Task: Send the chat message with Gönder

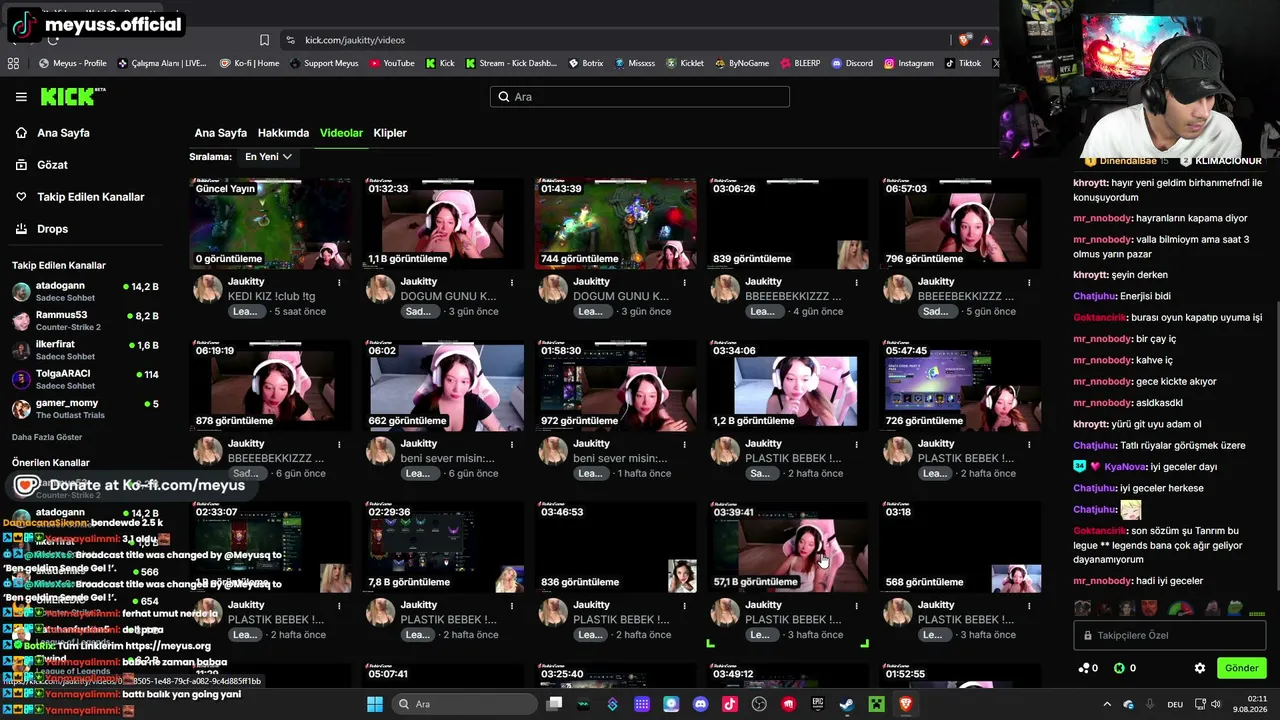Action: click(1241, 668)
